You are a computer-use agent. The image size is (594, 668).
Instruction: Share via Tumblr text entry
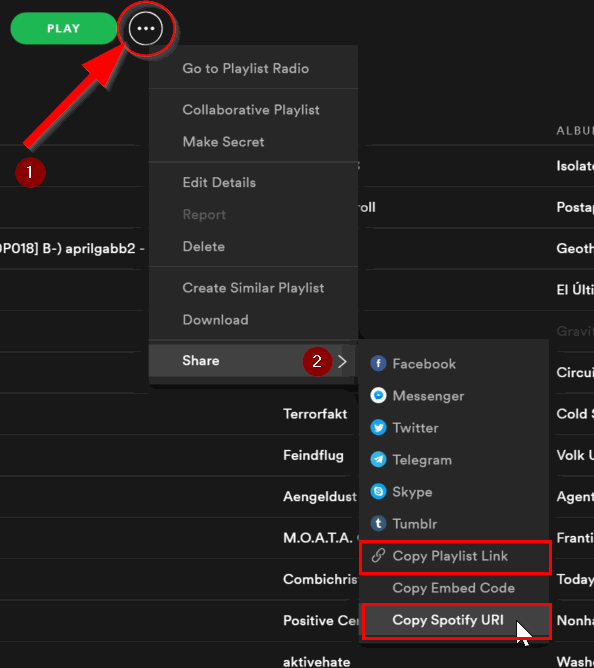[415, 524]
